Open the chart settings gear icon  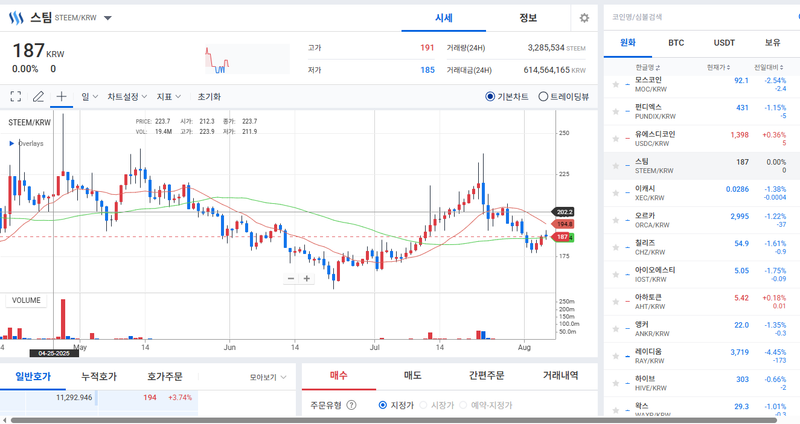tap(584, 18)
